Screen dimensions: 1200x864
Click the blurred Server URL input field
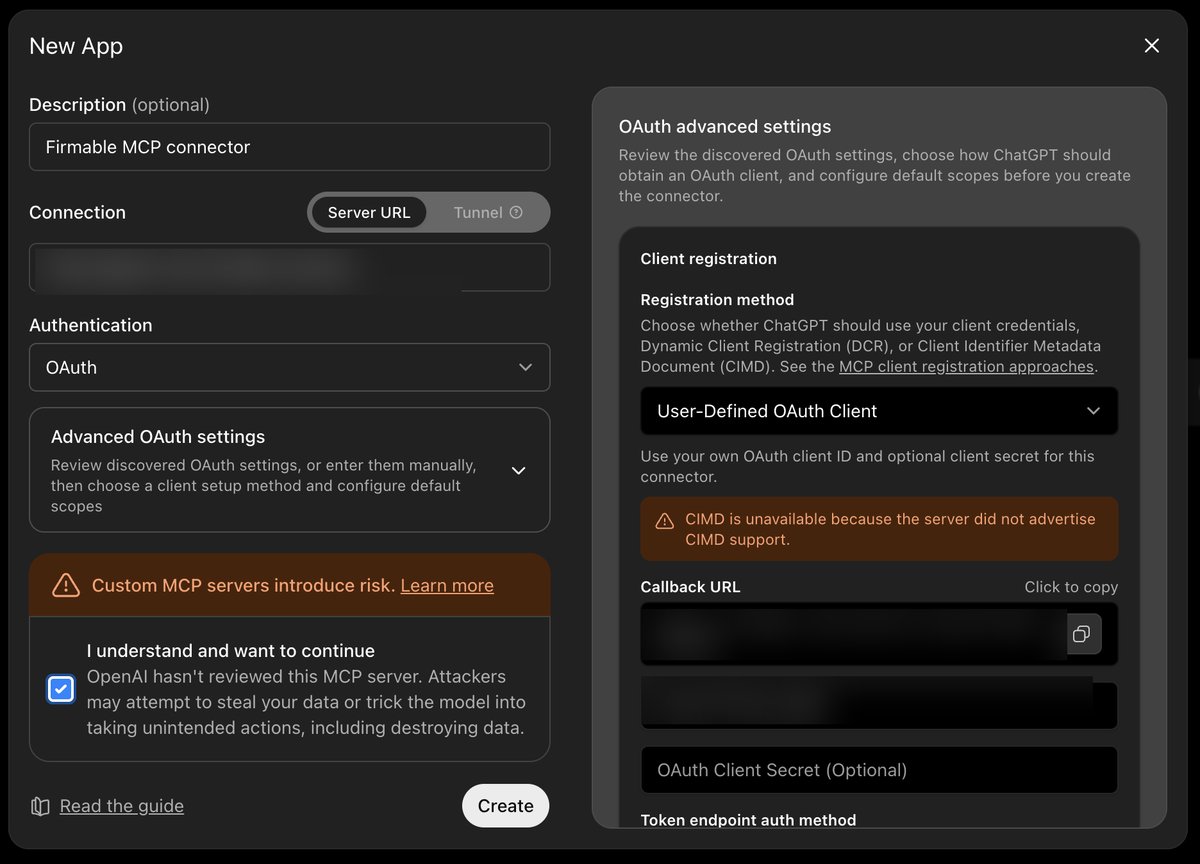290,267
